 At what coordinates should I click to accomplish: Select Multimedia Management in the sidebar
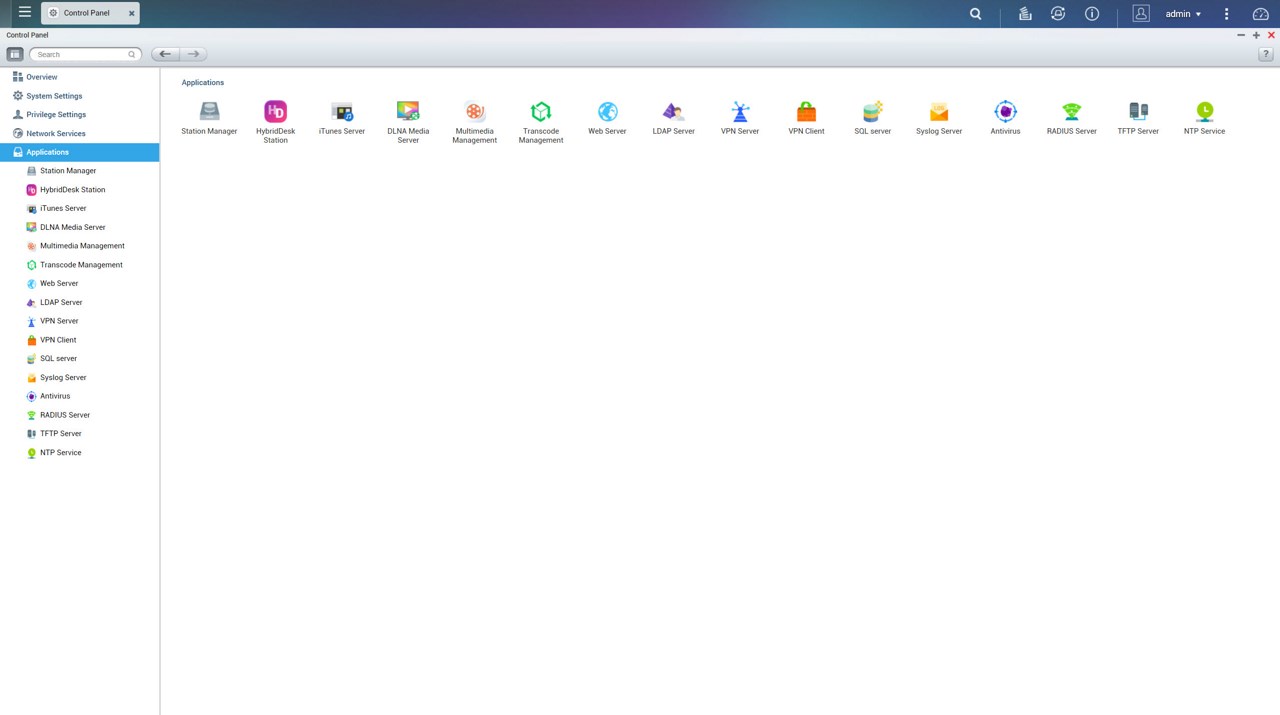(79, 246)
